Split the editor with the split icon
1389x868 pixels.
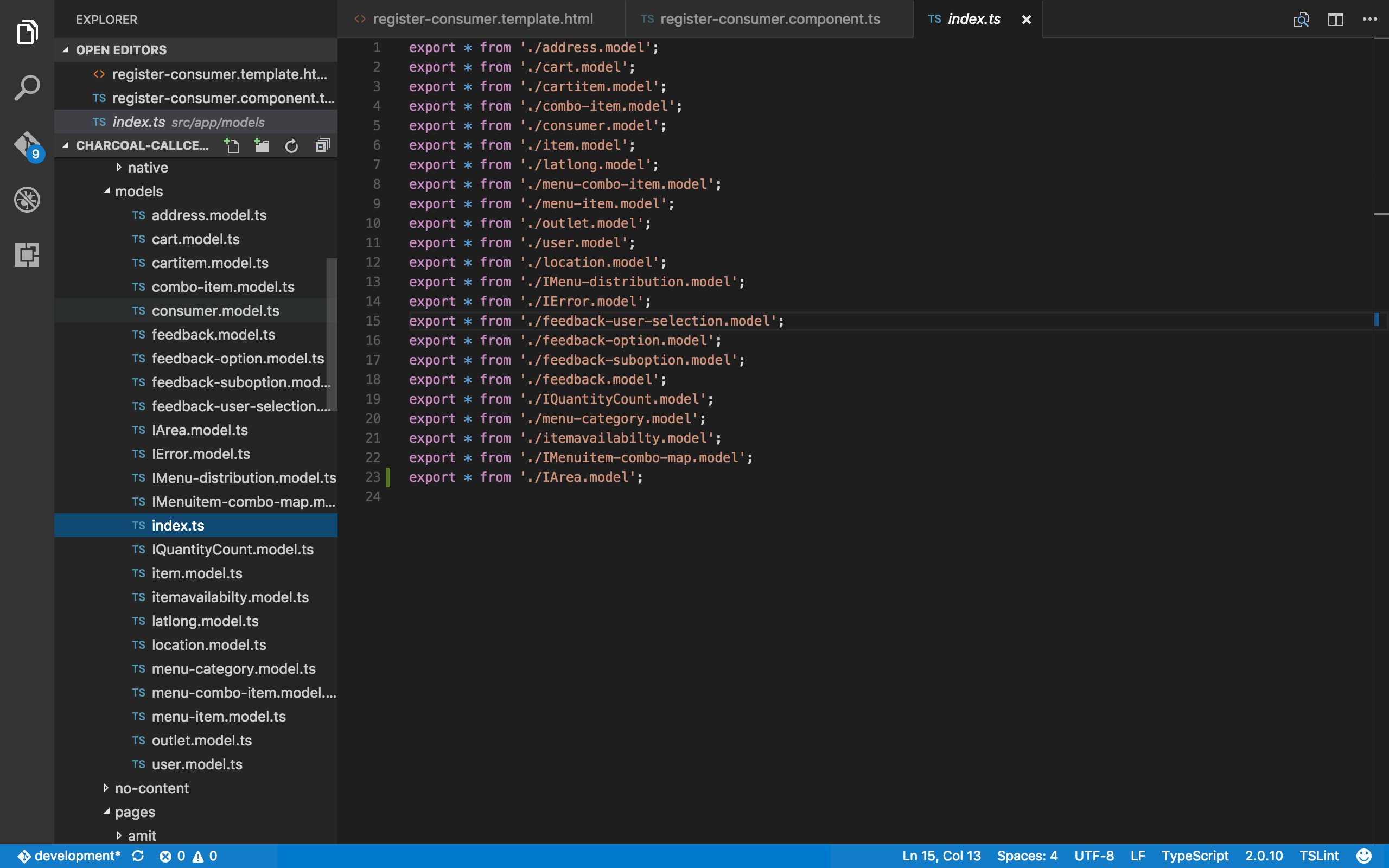(x=1335, y=20)
